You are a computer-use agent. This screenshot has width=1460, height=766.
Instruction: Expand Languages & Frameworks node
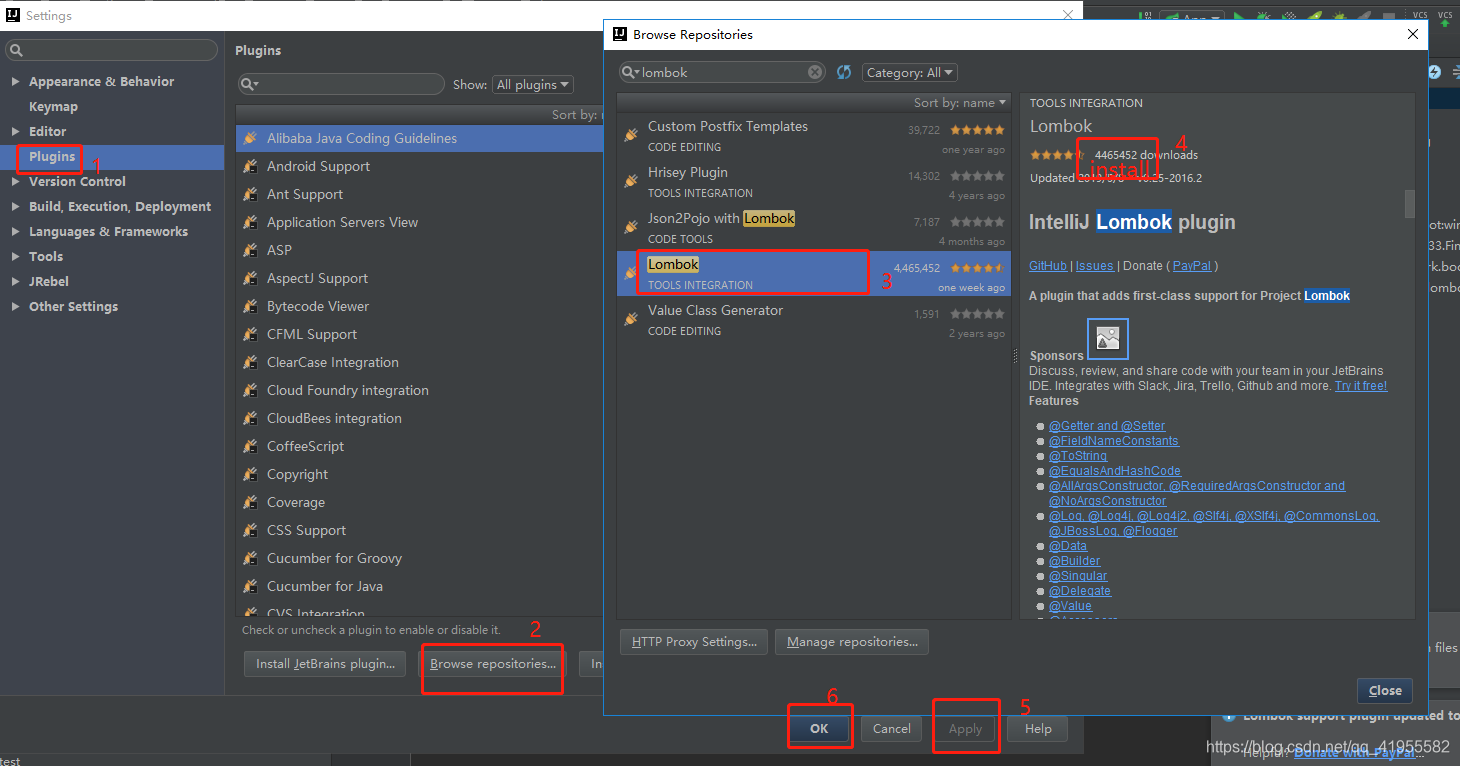pos(15,232)
